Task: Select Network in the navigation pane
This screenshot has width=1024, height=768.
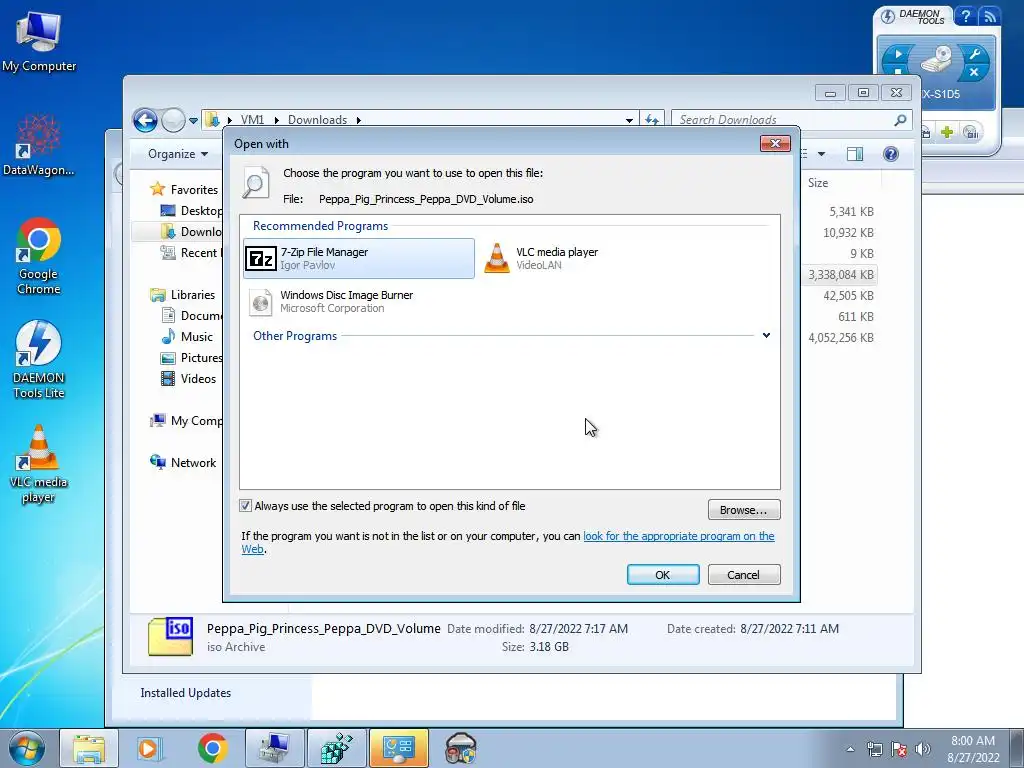Action: pos(193,463)
